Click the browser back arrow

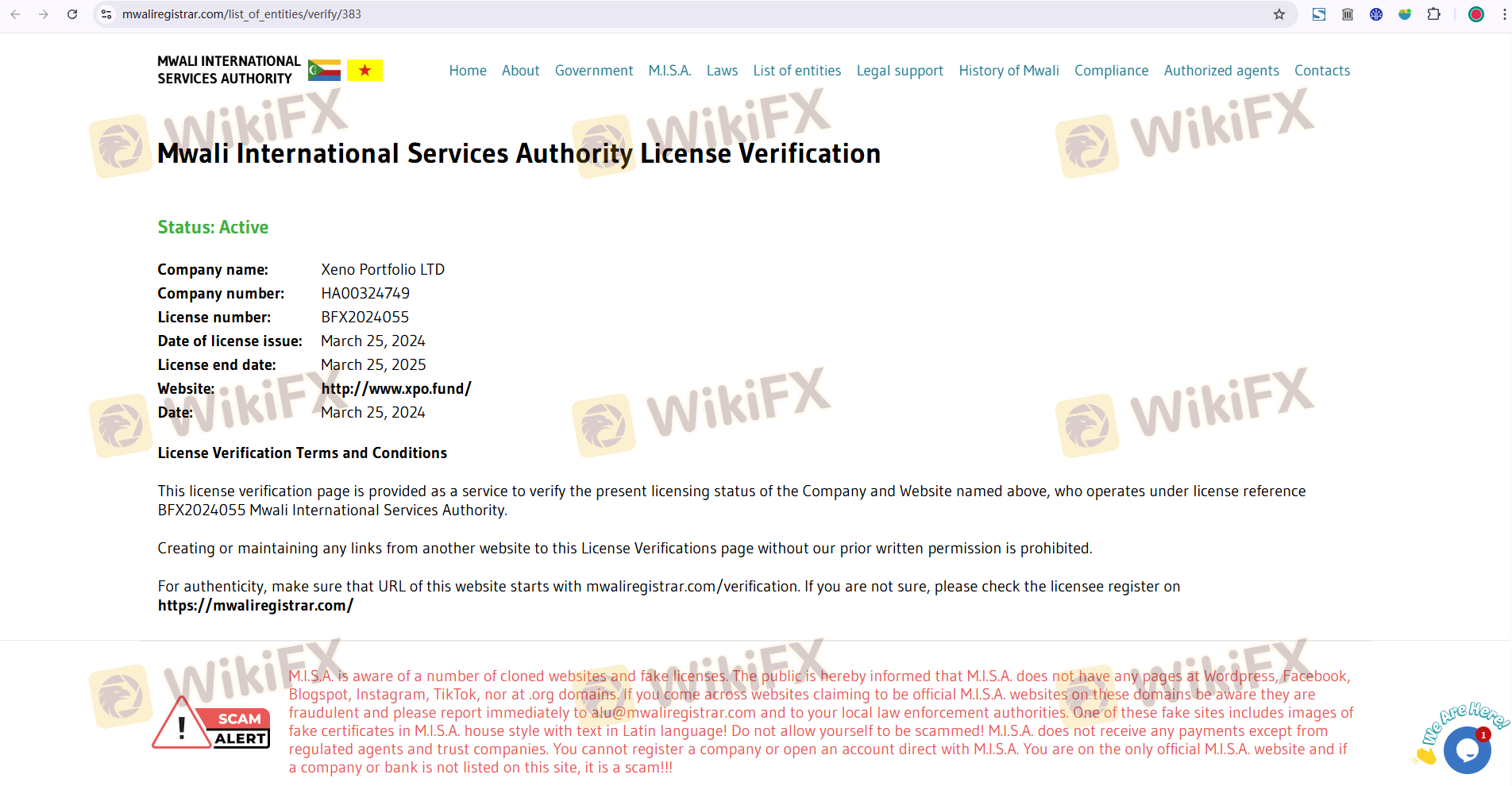click(15, 14)
